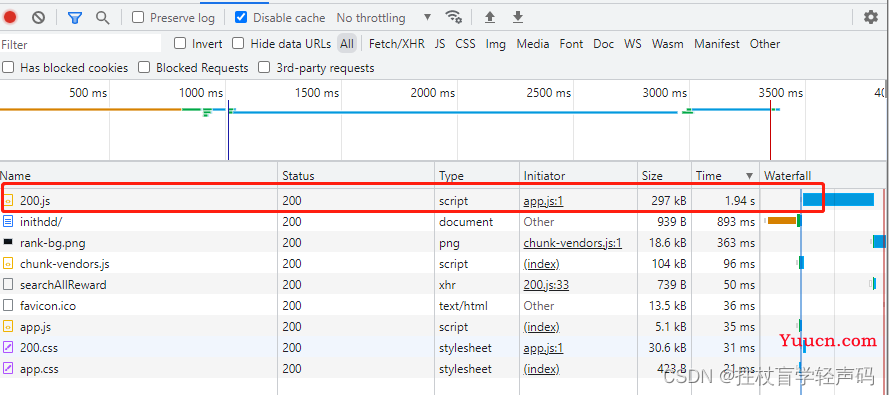This screenshot has width=889, height=395.
Task: Tick the Invert filter checkbox
Action: tap(180, 44)
